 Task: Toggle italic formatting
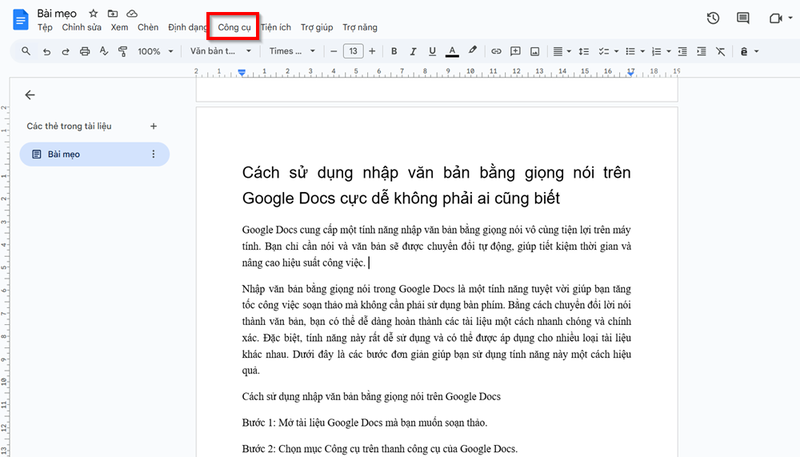pyautogui.click(x=413, y=51)
